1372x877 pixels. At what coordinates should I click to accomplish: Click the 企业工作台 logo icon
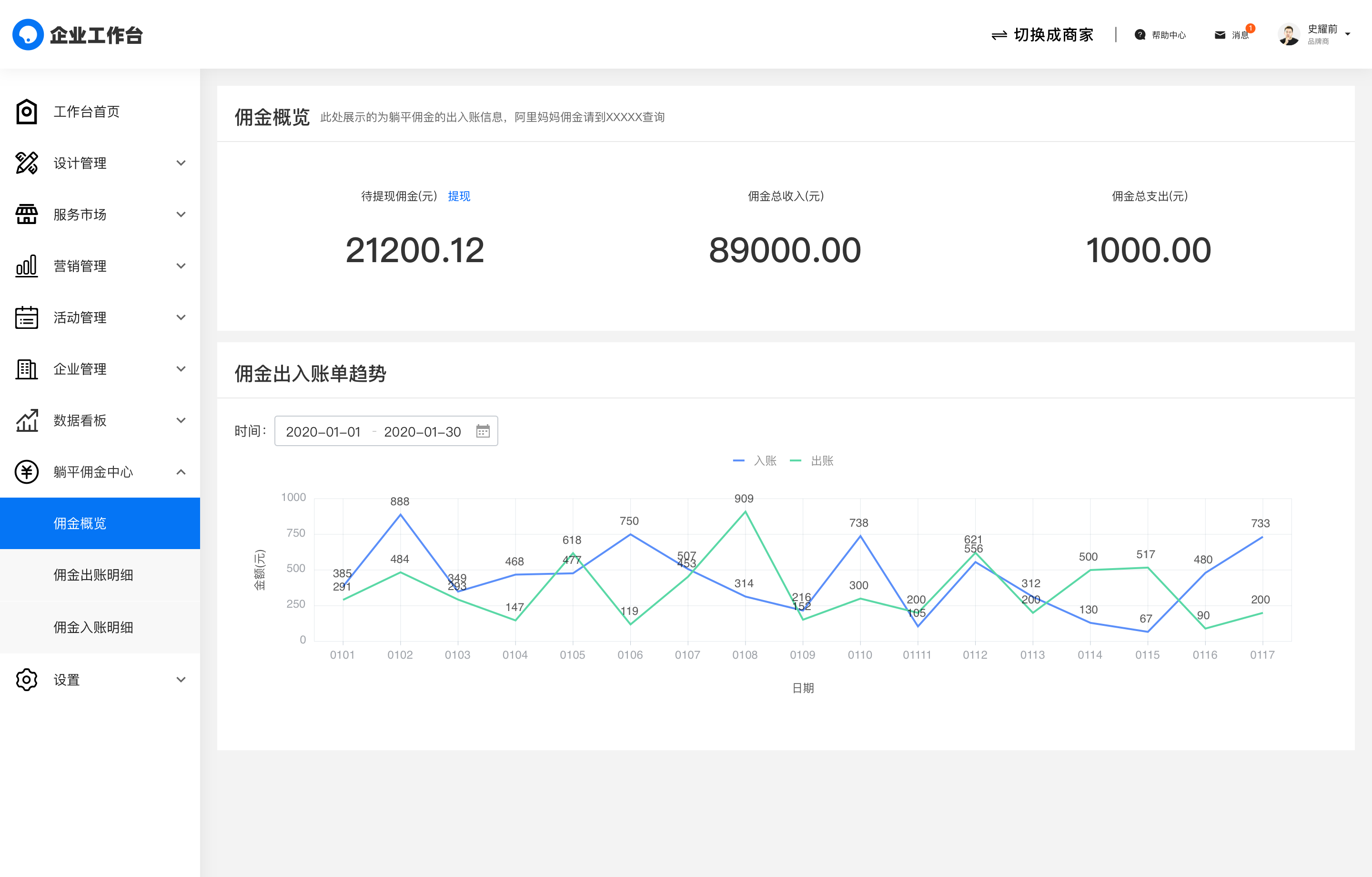coord(28,35)
